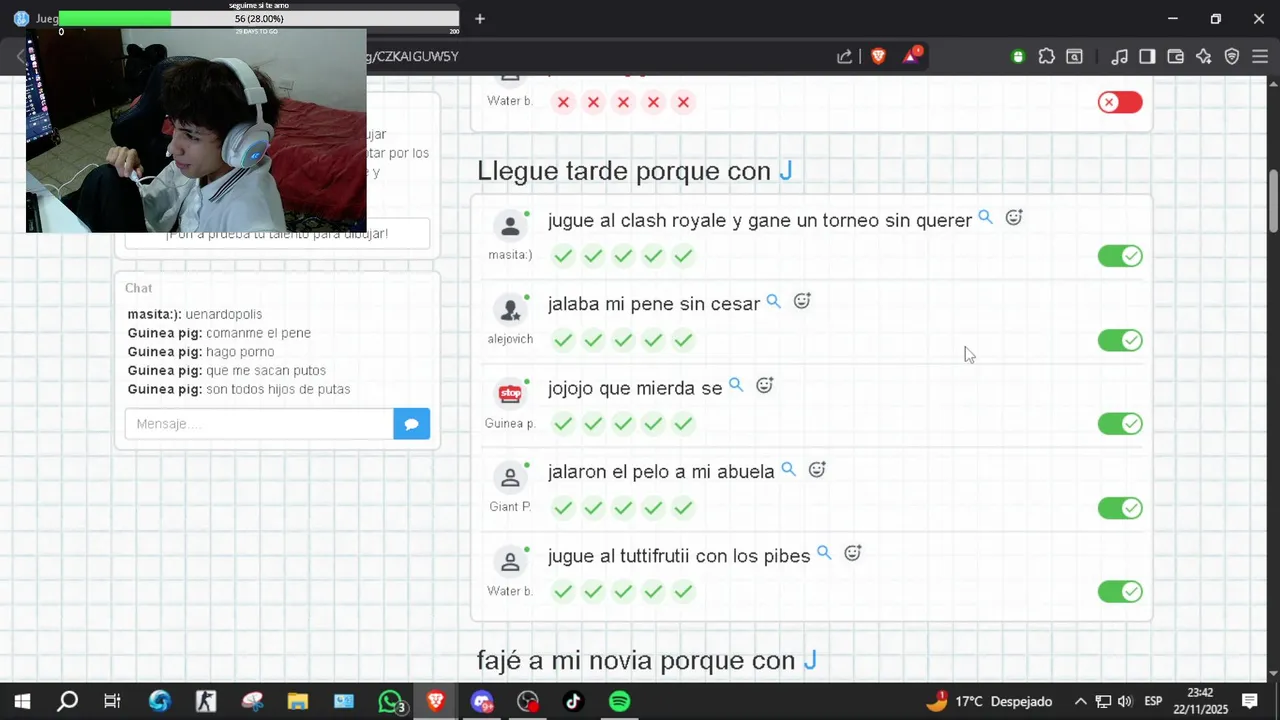Image resolution: width=1280 pixels, height=720 pixels.
Task: Toggle the browser sidebar panel icon
Action: (1147, 57)
